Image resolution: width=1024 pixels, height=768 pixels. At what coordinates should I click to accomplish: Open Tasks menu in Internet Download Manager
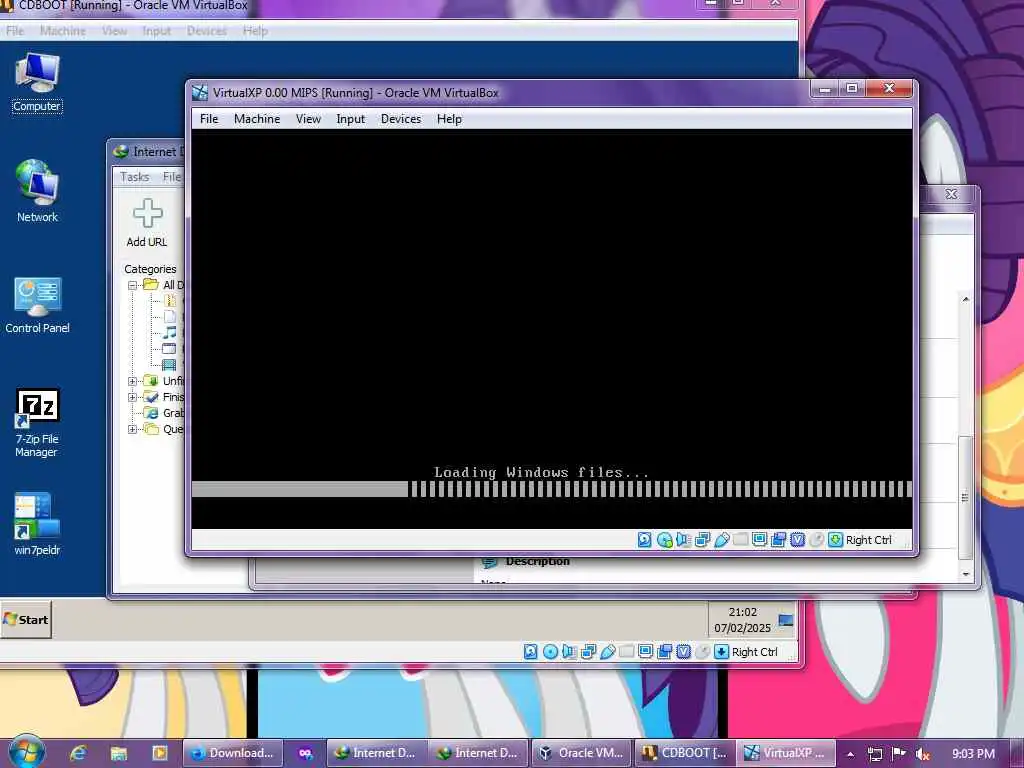[x=135, y=177]
